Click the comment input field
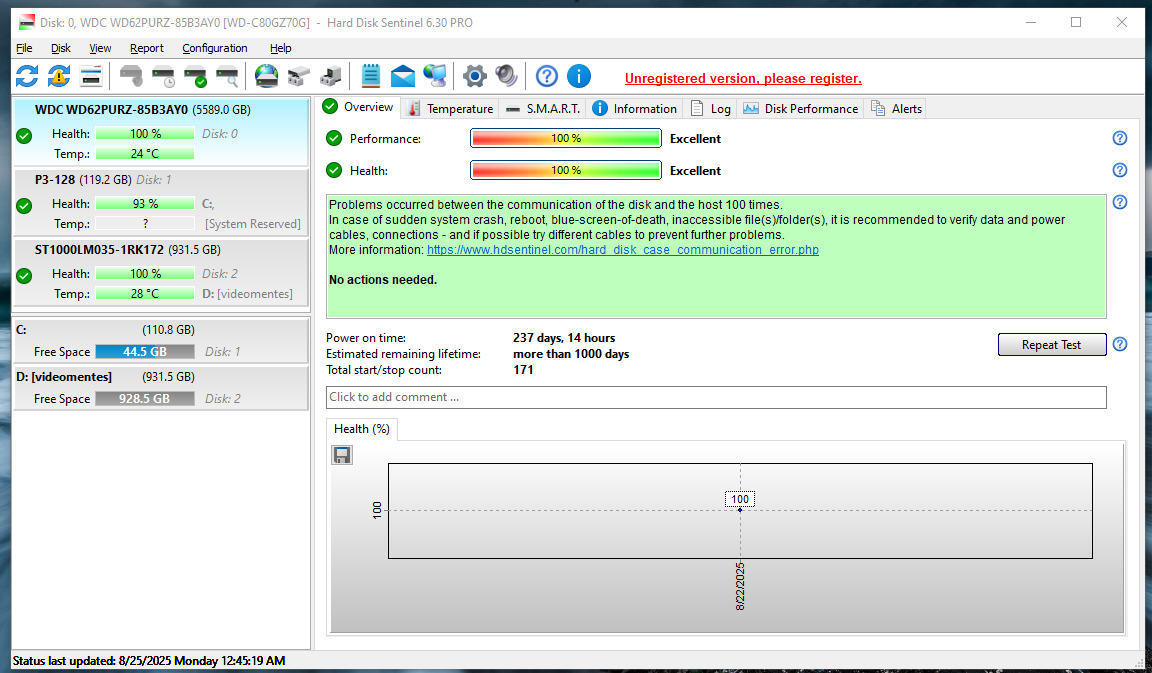This screenshot has height=673, width=1152. pos(716,397)
